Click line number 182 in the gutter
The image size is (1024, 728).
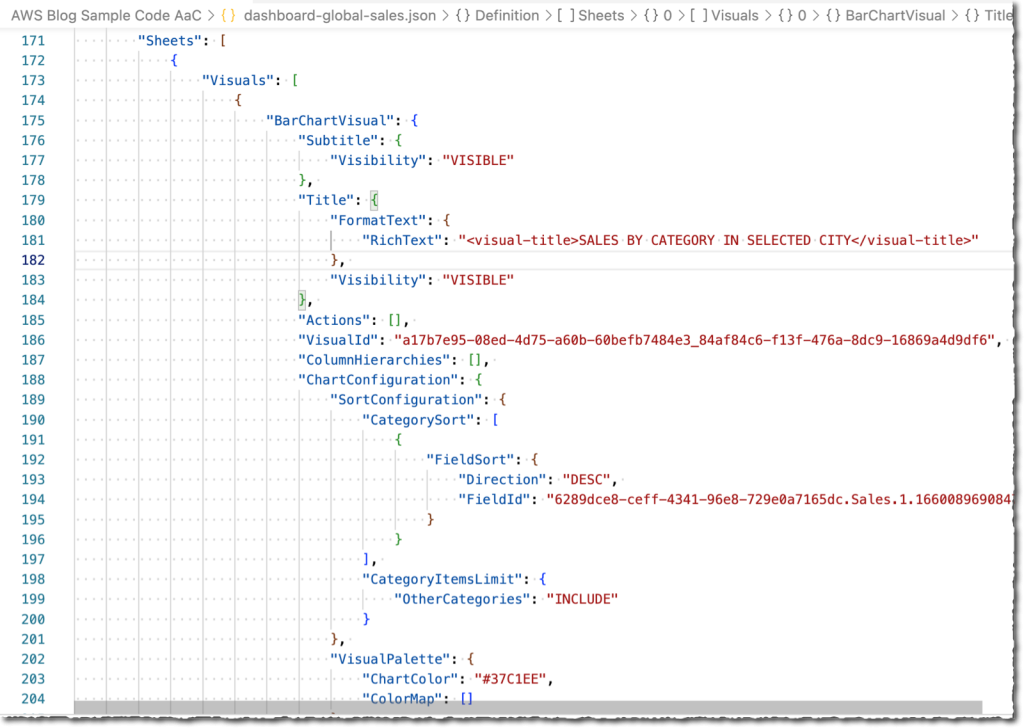pyautogui.click(x=33, y=260)
